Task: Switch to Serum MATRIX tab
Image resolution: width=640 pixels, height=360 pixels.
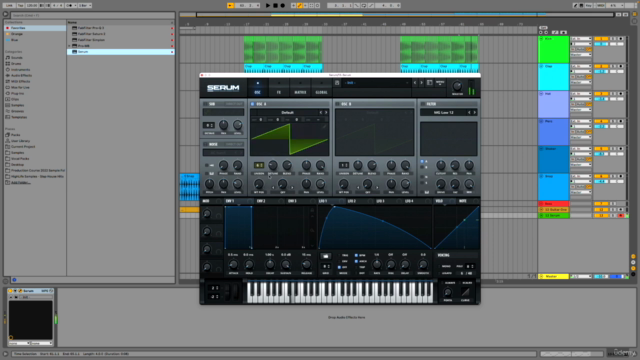Action: point(300,88)
